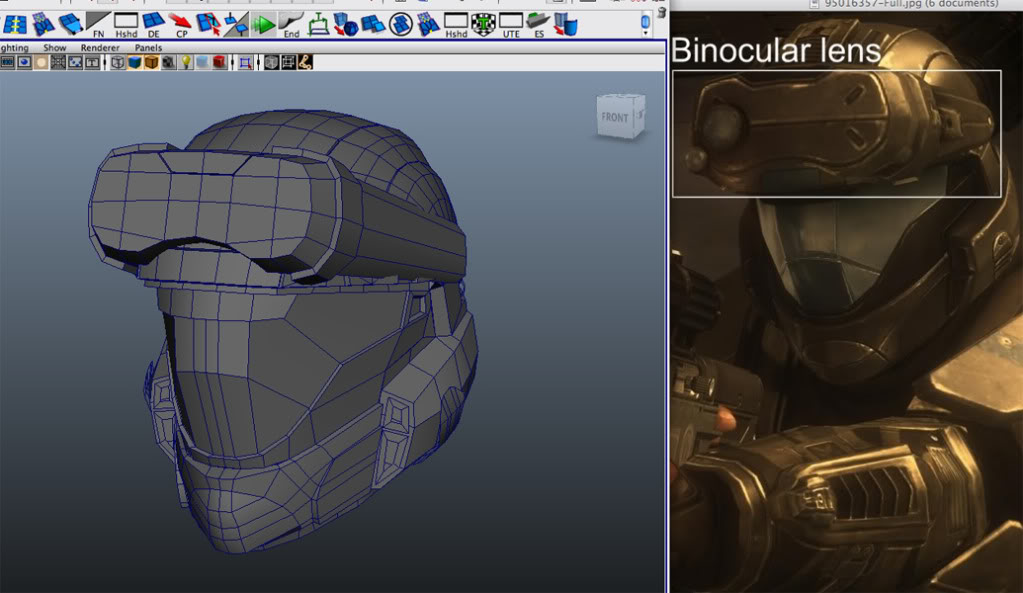1023x593 pixels.
Task: Click the sculpt polygon shelf icon left of second Hshd
Action: coord(428,25)
